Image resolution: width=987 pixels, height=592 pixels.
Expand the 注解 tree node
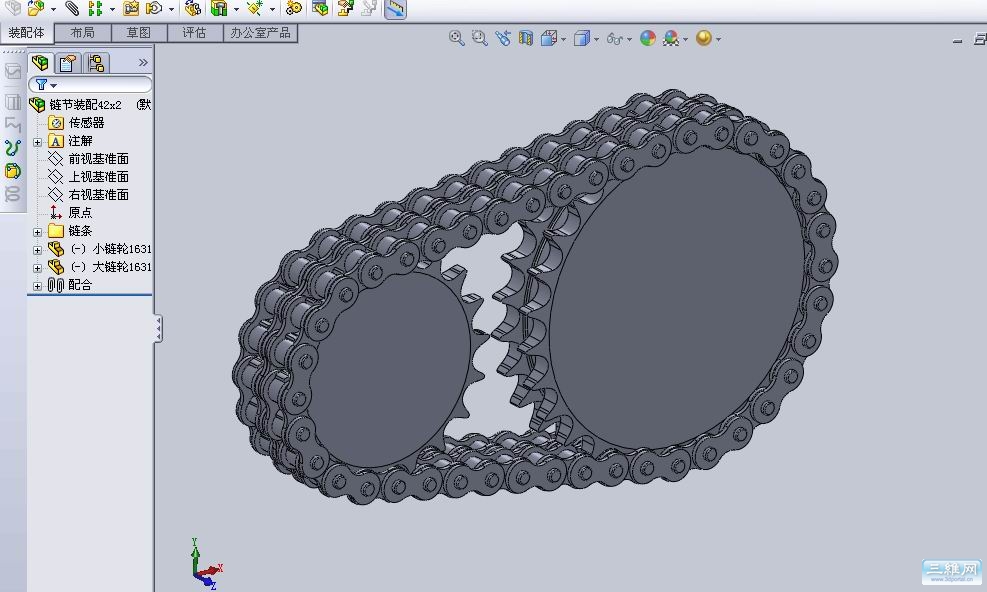click(37, 142)
